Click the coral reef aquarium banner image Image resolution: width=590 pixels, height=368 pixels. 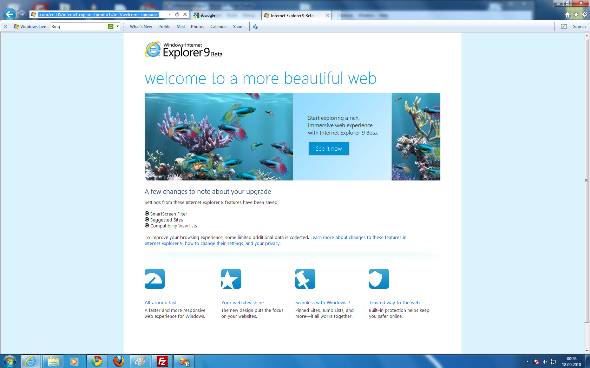point(219,137)
